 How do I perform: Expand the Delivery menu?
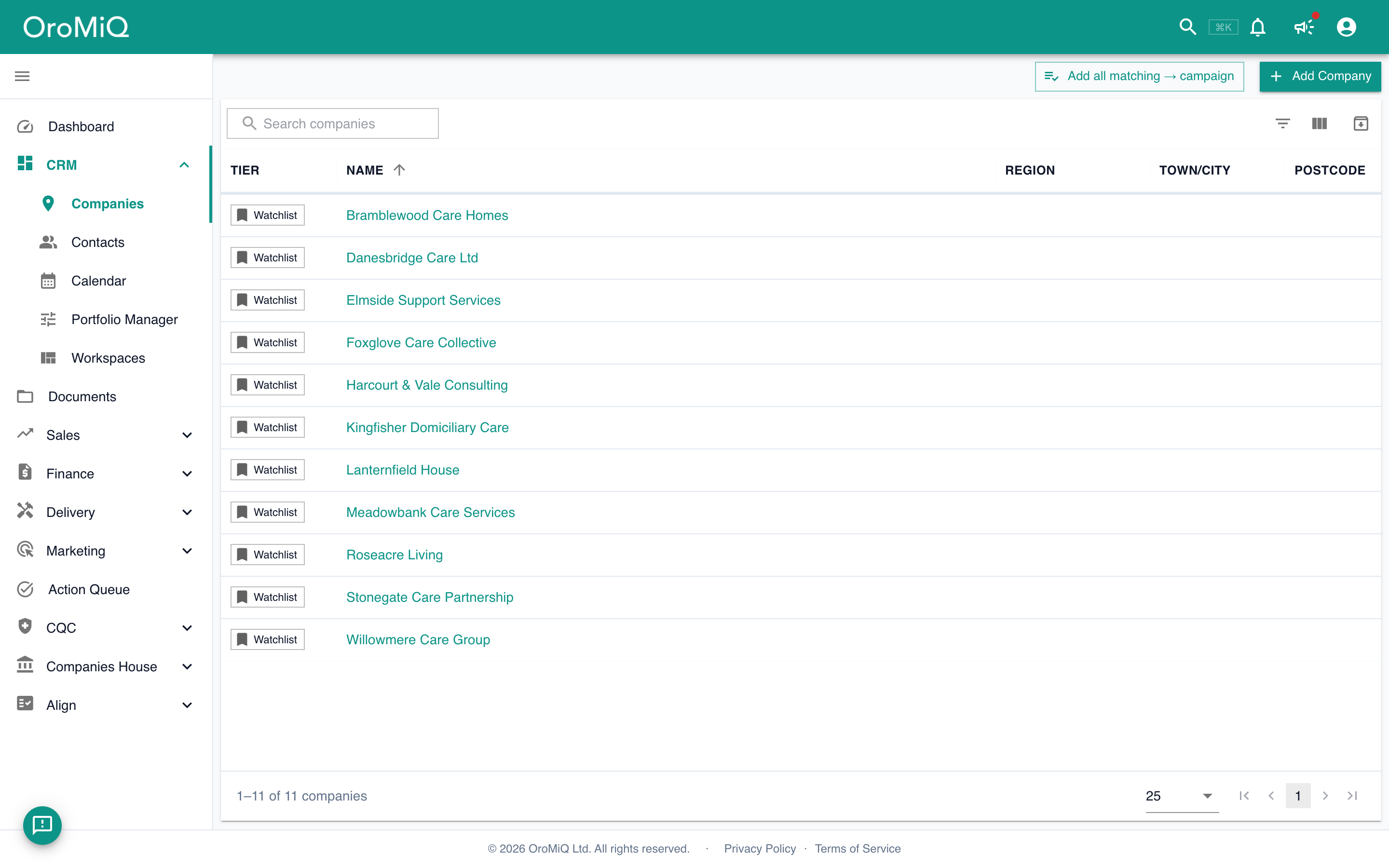tap(187, 512)
